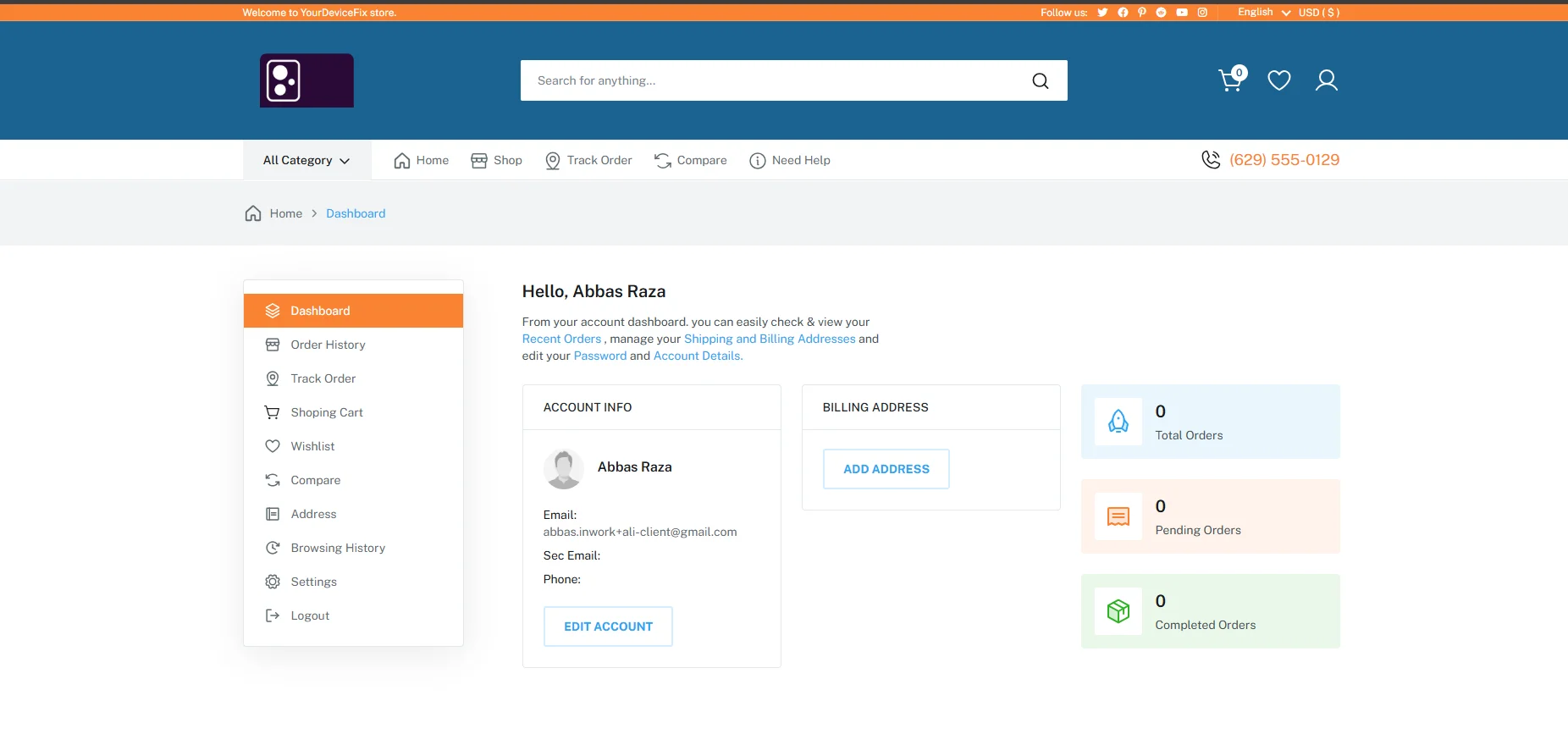Screen dimensions: 1568x745
Task: Click the ADD ADDRESS button
Action: coord(886,469)
